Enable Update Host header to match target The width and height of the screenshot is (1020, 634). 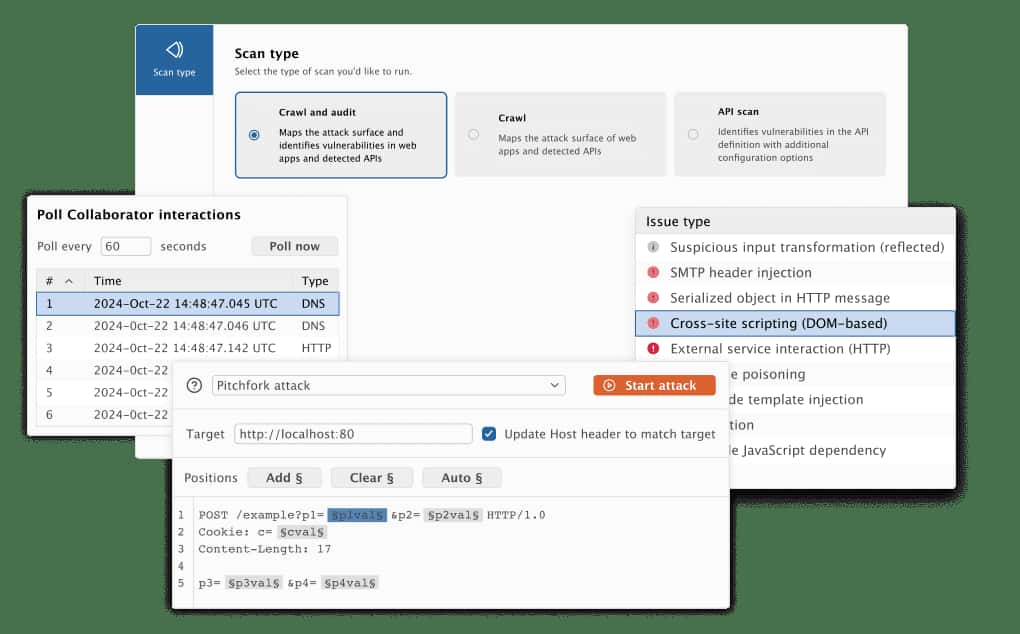489,433
